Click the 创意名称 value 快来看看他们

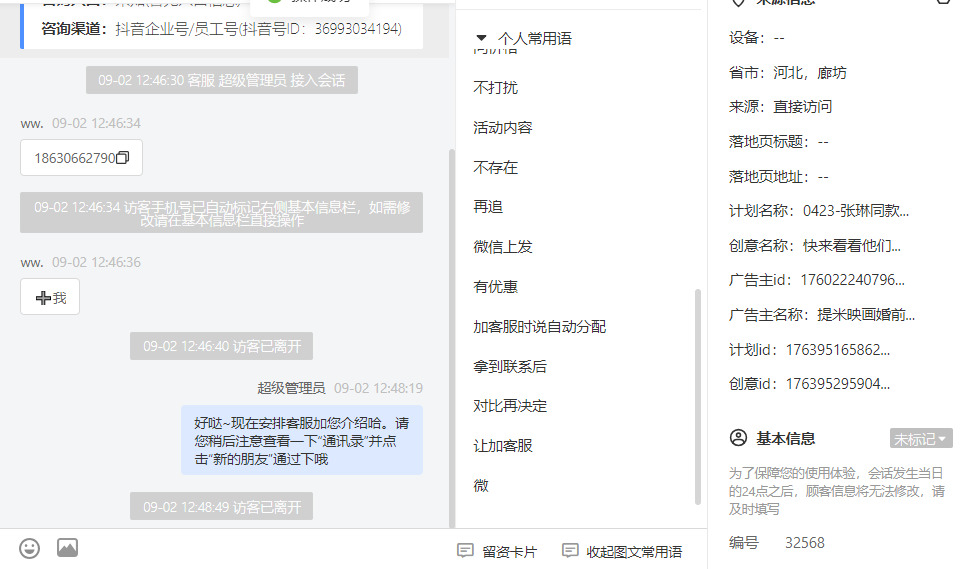point(852,246)
